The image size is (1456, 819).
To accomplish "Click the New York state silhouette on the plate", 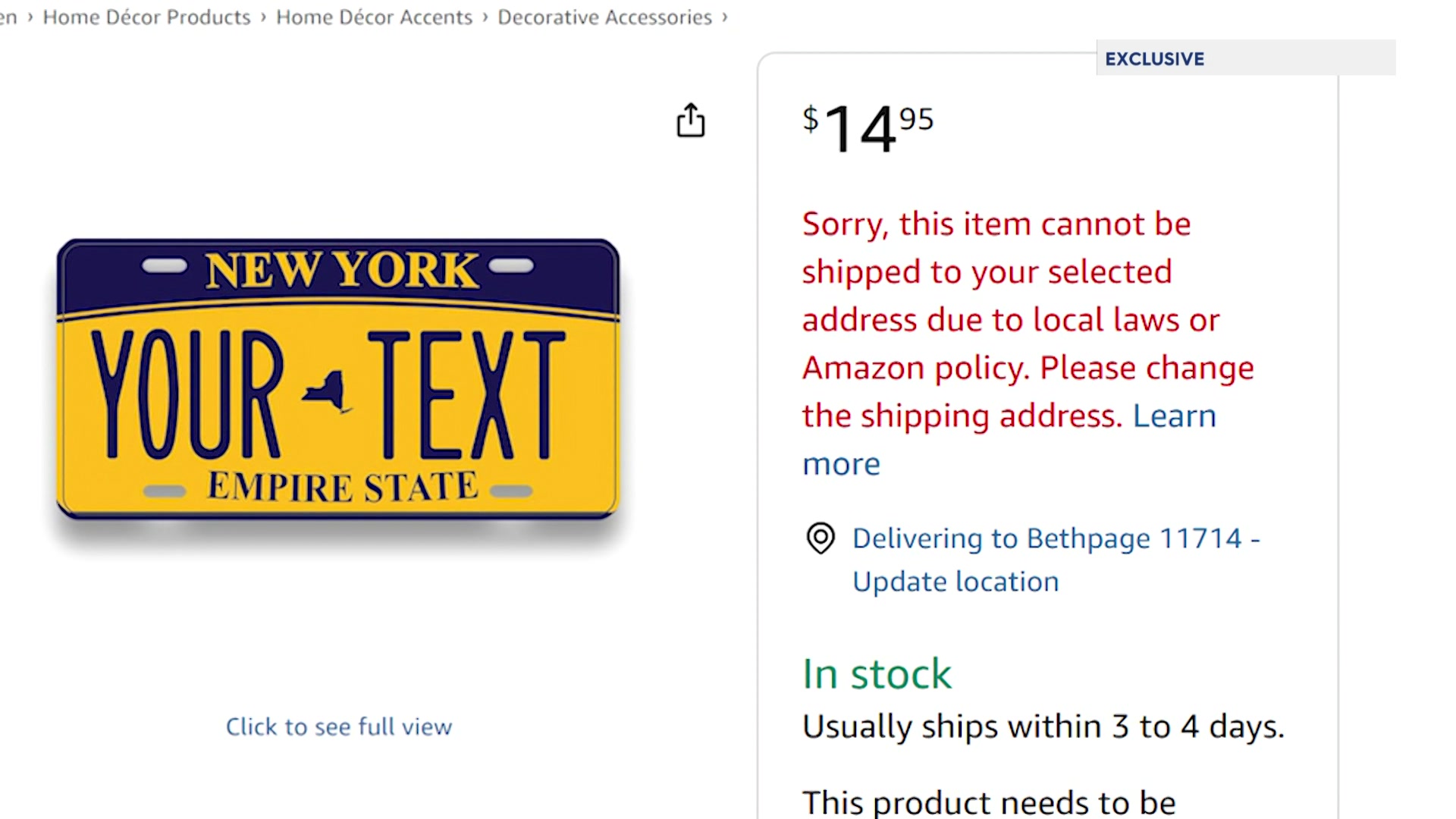I will pos(328,392).
